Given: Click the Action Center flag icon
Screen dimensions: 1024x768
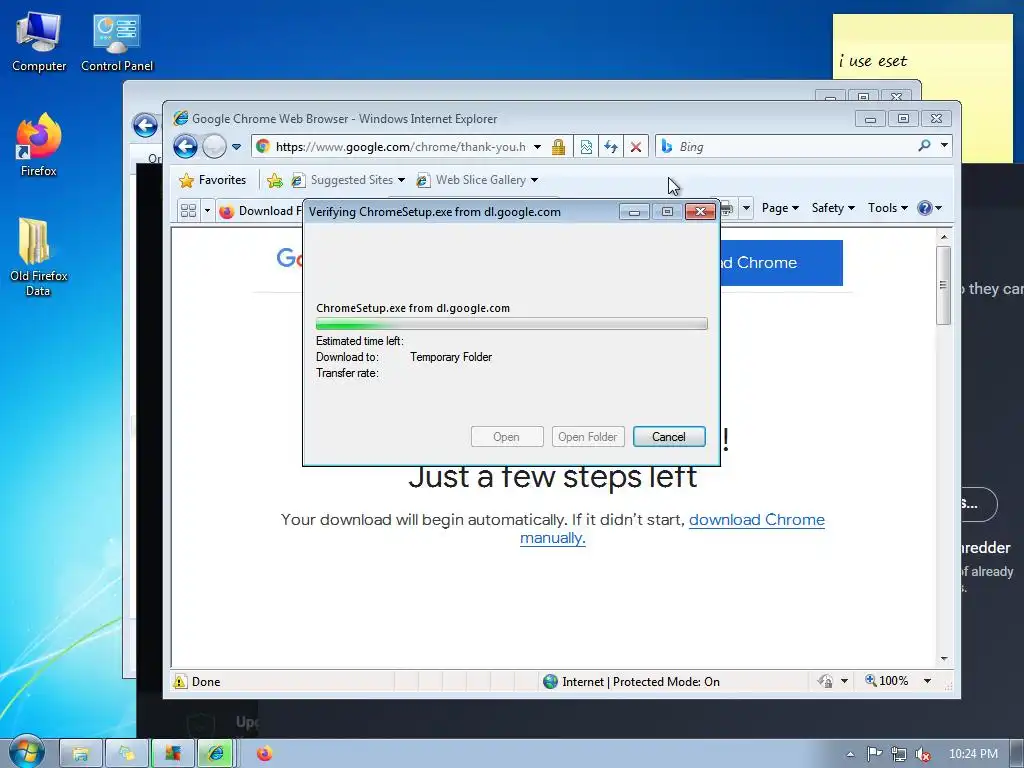Looking at the screenshot, I should (874, 754).
